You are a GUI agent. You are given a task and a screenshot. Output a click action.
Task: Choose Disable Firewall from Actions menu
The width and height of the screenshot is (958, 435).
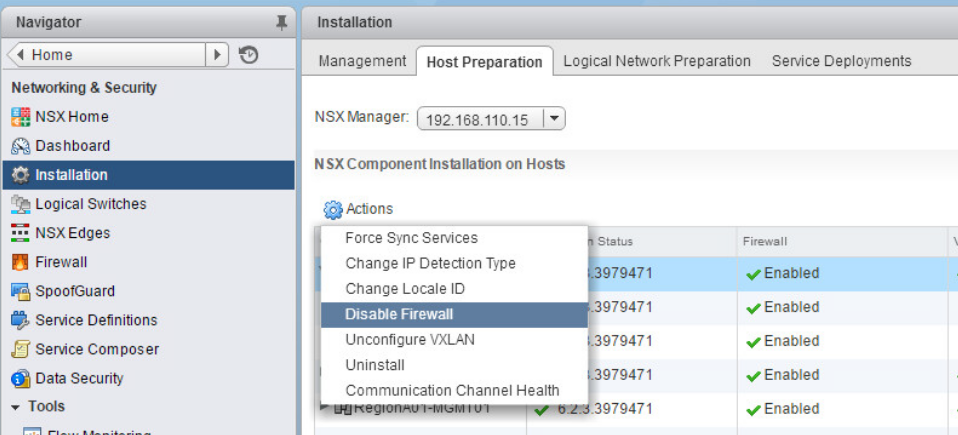point(454,315)
